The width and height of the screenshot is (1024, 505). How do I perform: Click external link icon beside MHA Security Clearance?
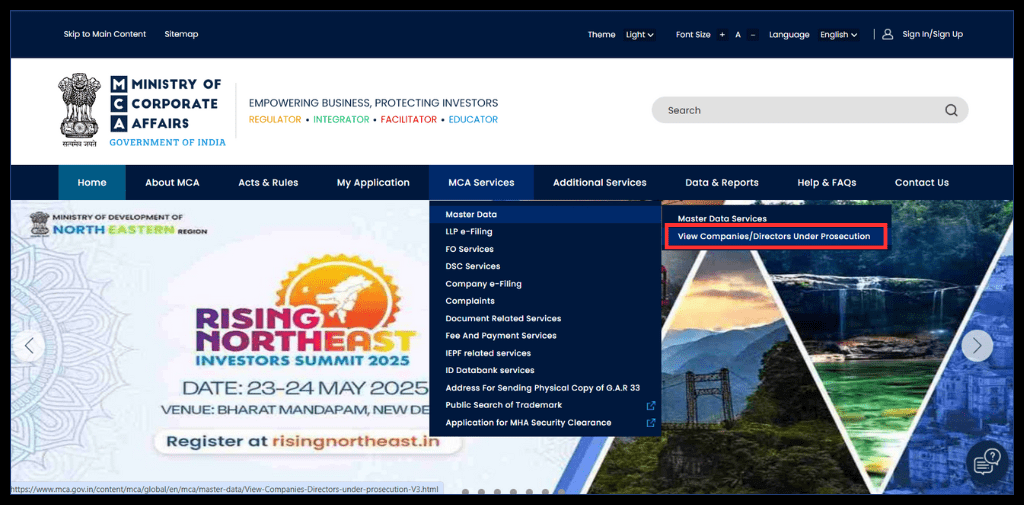[x=651, y=423]
